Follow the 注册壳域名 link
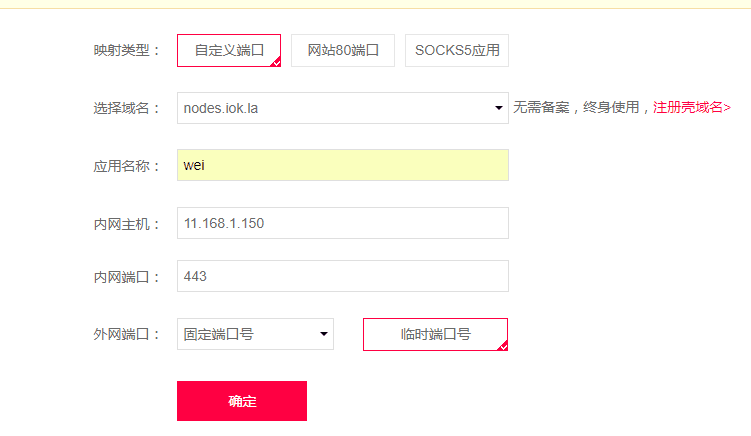Image resolution: width=751 pixels, height=436 pixels. pos(692,108)
